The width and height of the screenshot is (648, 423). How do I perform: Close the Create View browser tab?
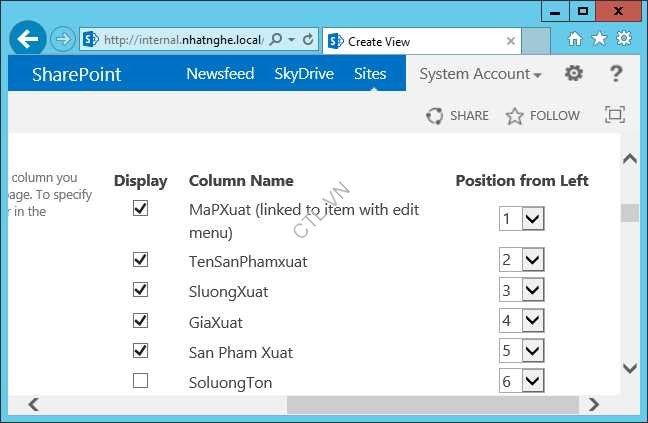(512, 41)
